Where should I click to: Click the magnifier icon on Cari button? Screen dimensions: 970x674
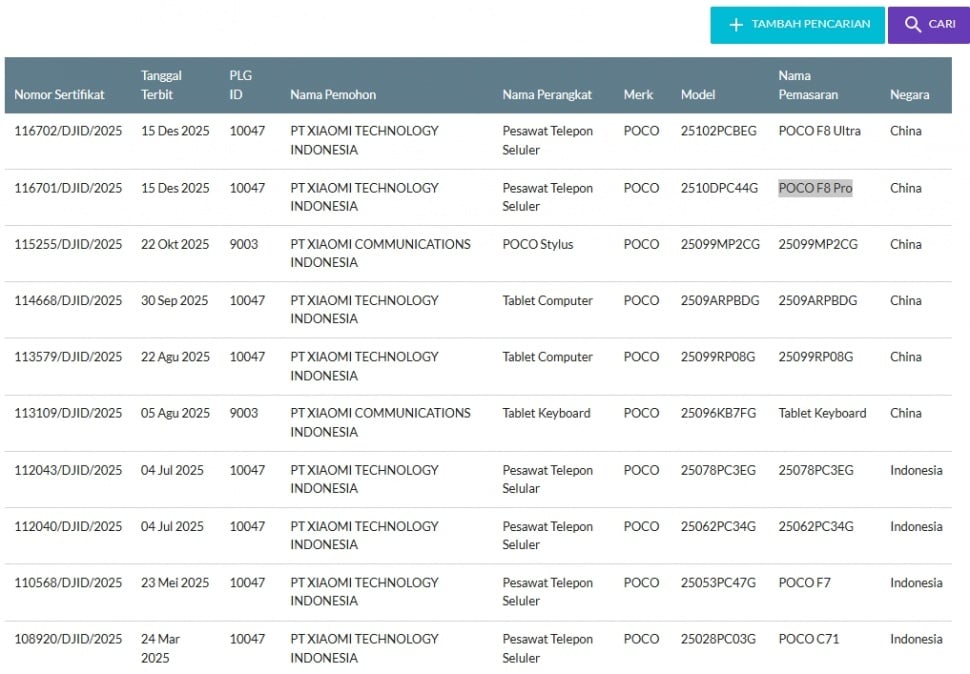[x=912, y=25]
